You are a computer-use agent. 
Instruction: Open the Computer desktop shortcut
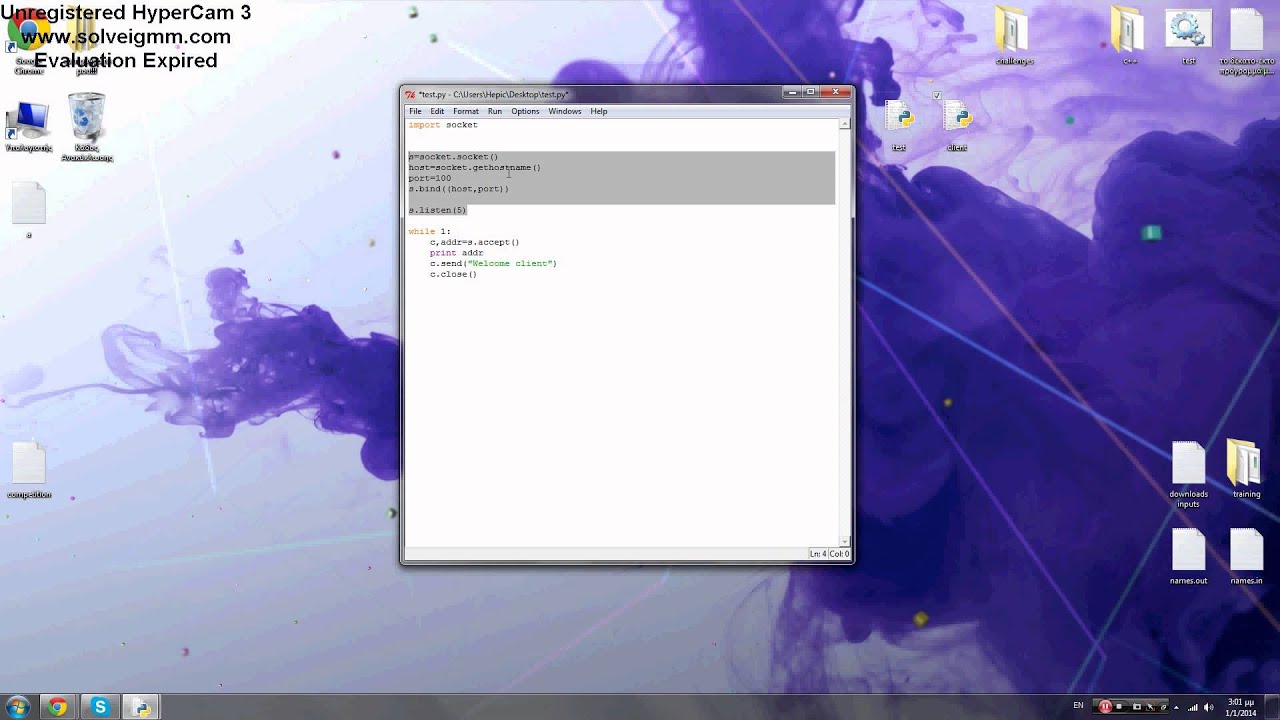pos(28,127)
